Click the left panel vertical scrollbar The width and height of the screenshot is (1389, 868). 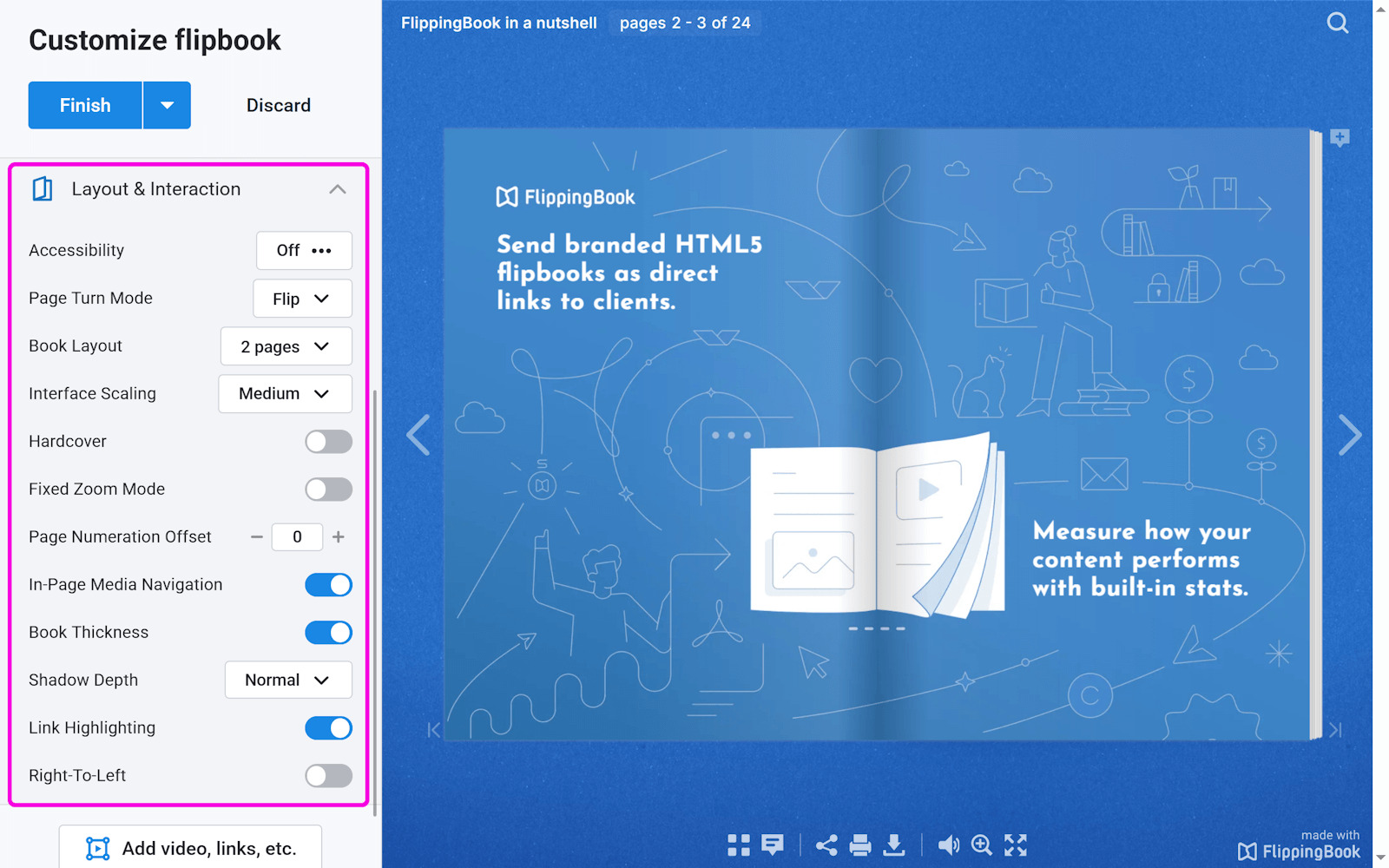point(375,603)
